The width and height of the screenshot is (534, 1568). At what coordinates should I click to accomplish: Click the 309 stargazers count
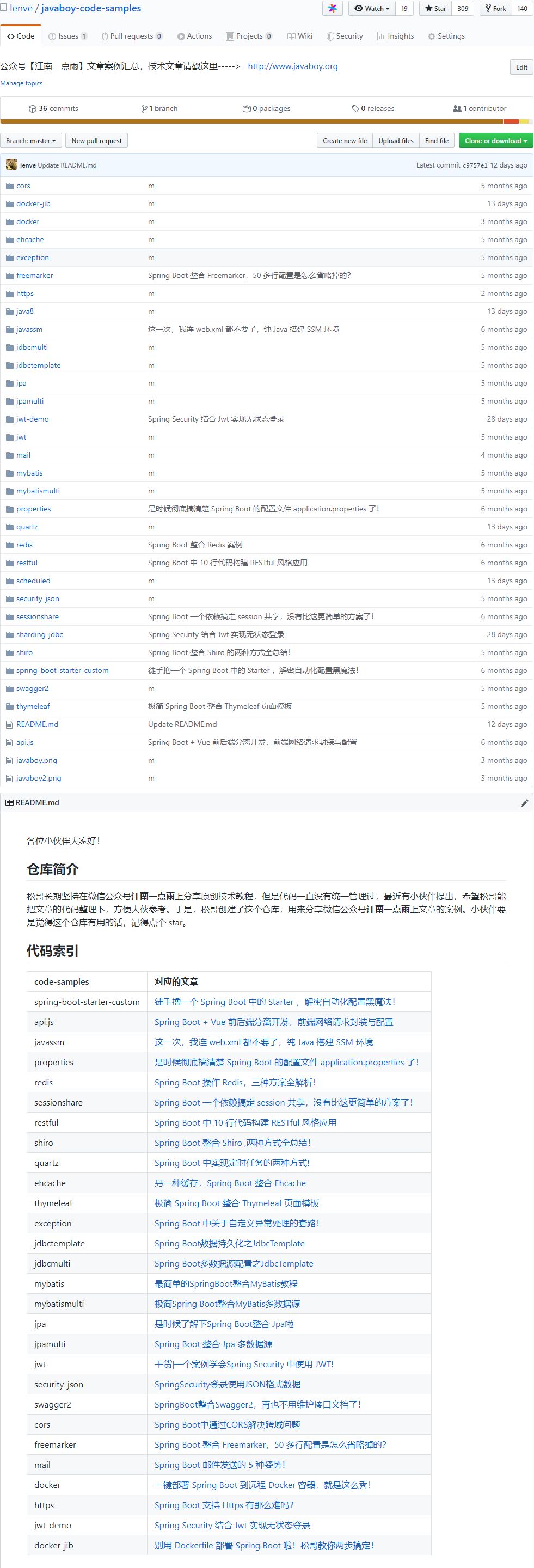coord(463,9)
